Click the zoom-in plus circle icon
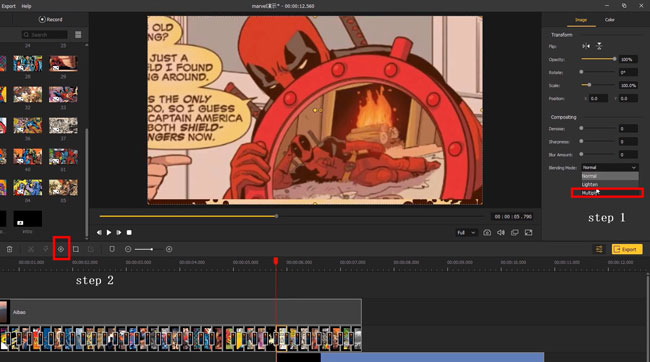Image resolution: width=650 pixels, height=362 pixels. click(x=169, y=249)
